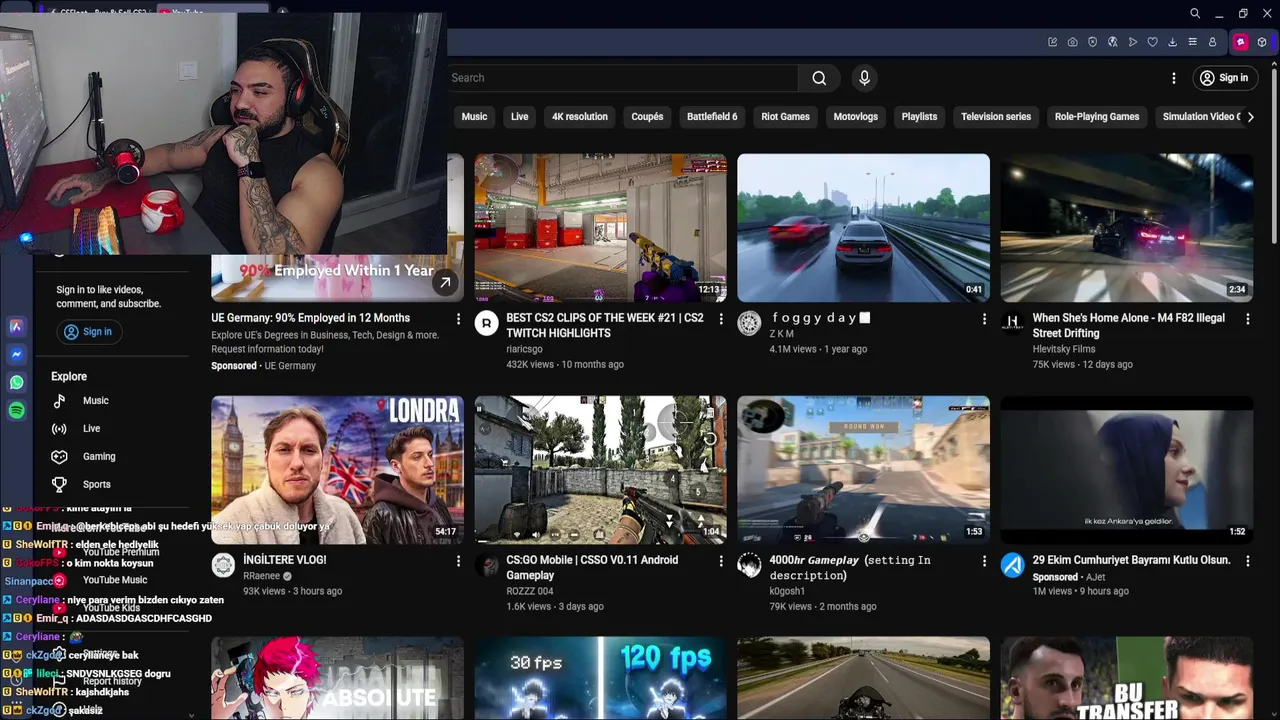This screenshot has width=1280, height=720.
Task: Select the 4K resolution chip
Action: pyautogui.click(x=580, y=117)
